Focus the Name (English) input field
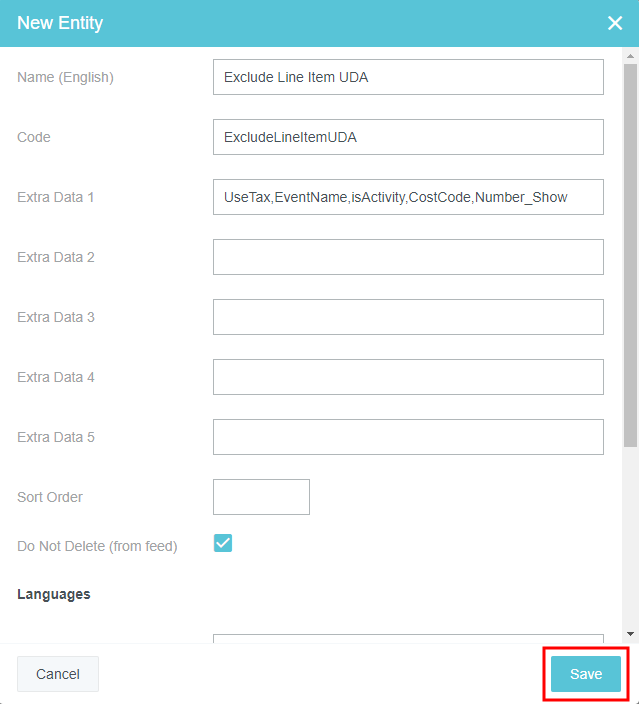 point(408,77)
